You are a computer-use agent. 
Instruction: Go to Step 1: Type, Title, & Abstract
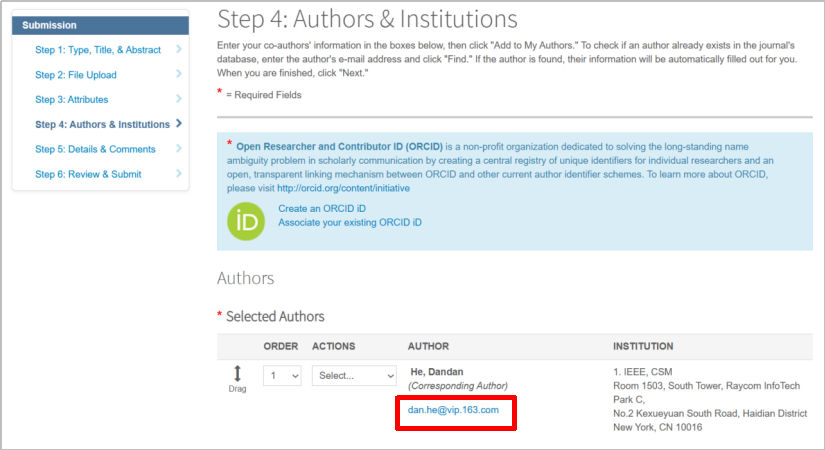point(98,50)
